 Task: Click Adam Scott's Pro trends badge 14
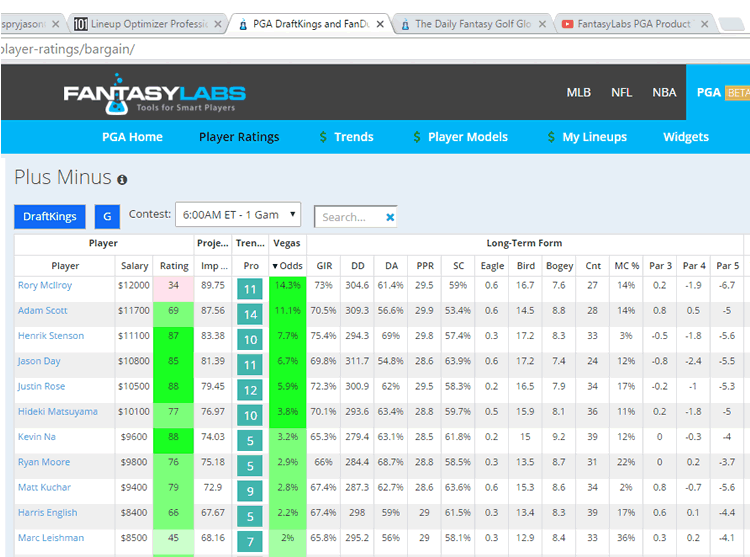pos(250,314)
